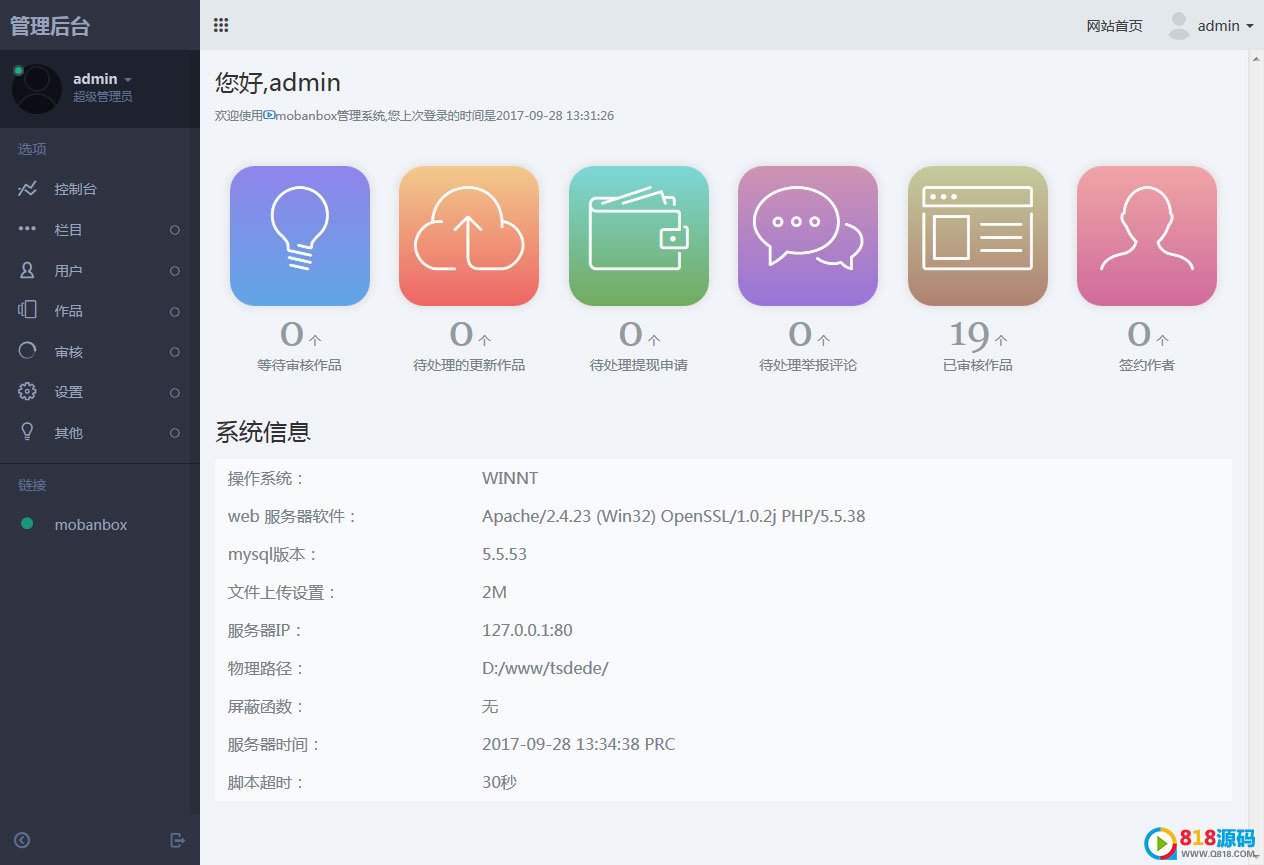Click the 已审核作品 label

click(978, 365)
